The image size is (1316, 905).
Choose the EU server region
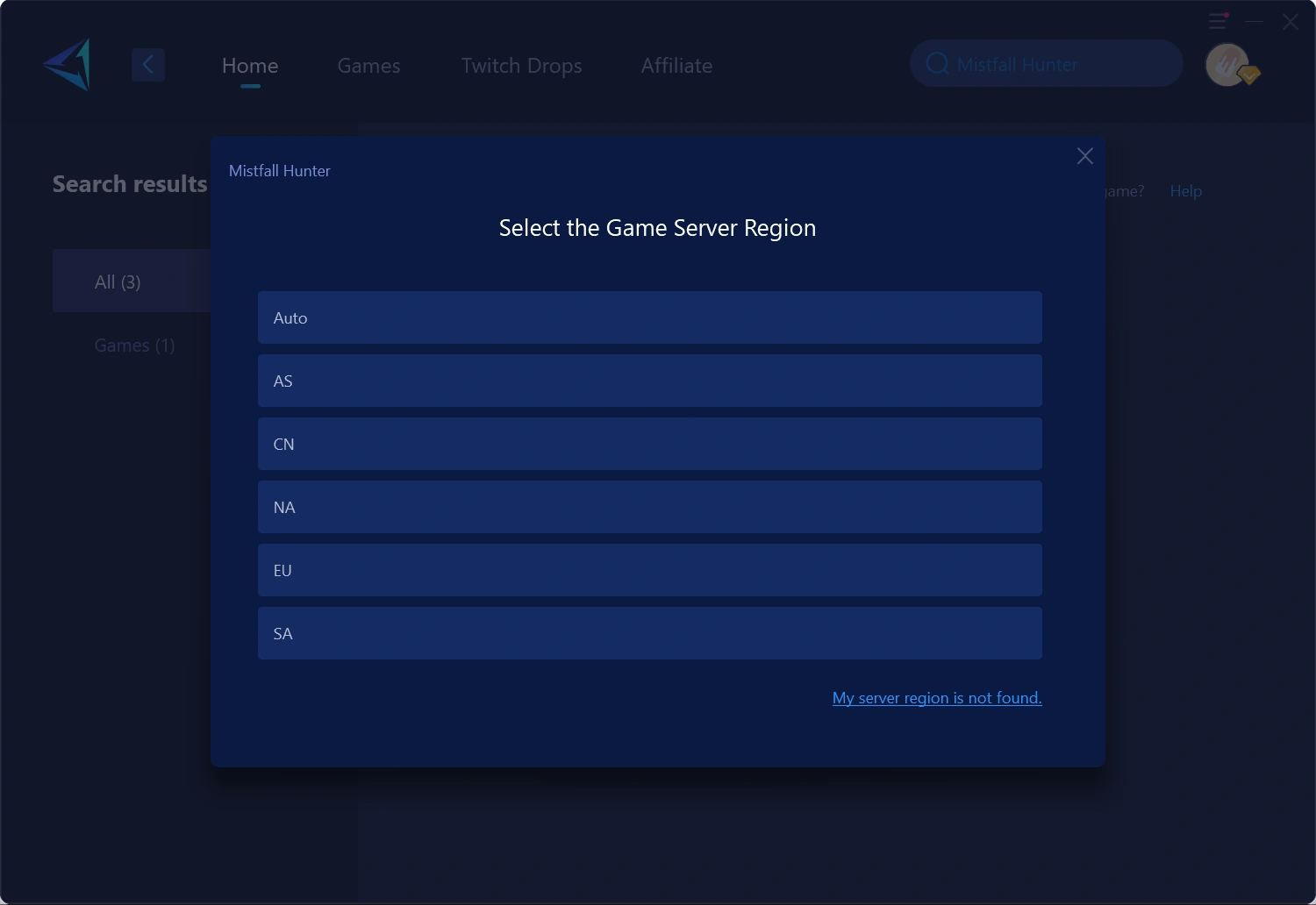point(650,570)
